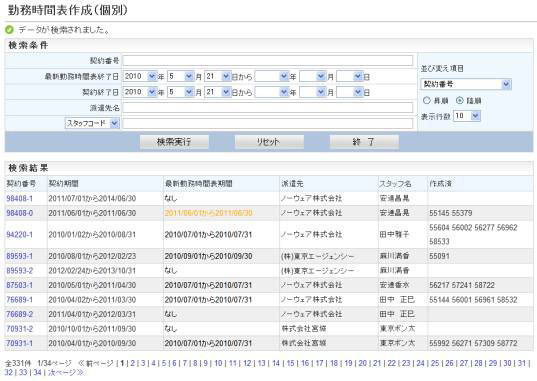Focus the 派遣先名 input field
Viewport: 537px width, 381px height.
(x=267, y=108)
